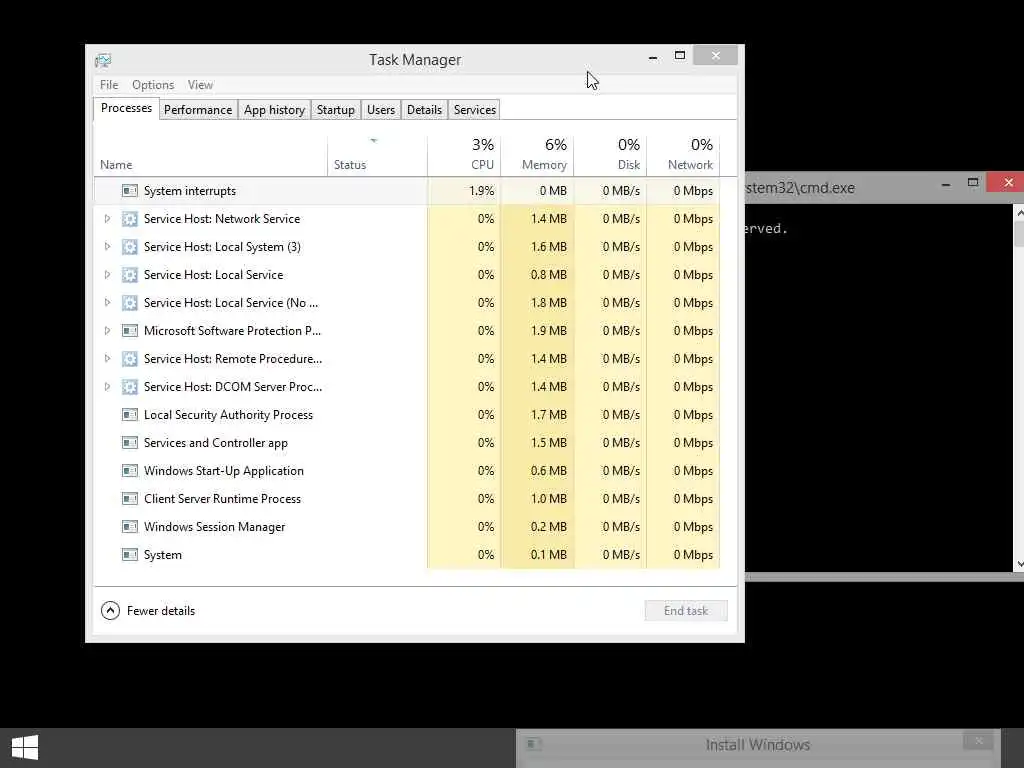Click the Client Server Runtime Process icon
This screenshot has width=1024, height=768.
point(130,499)
